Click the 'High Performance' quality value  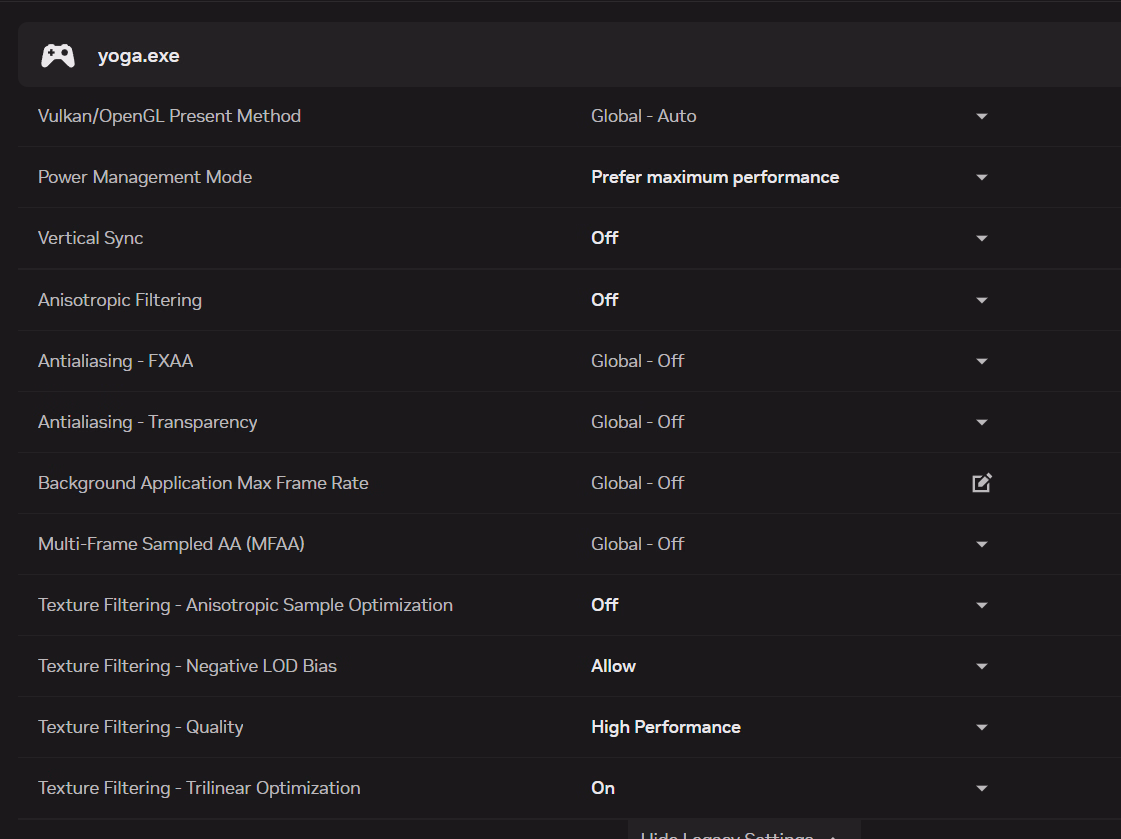pyautogui.click(x=666, y=727)
